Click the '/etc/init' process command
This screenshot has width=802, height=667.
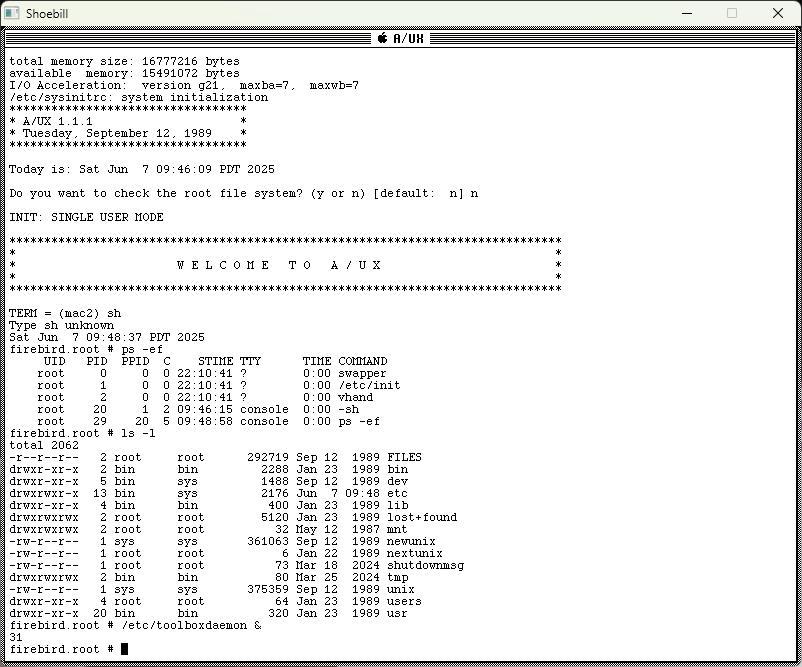369,386
